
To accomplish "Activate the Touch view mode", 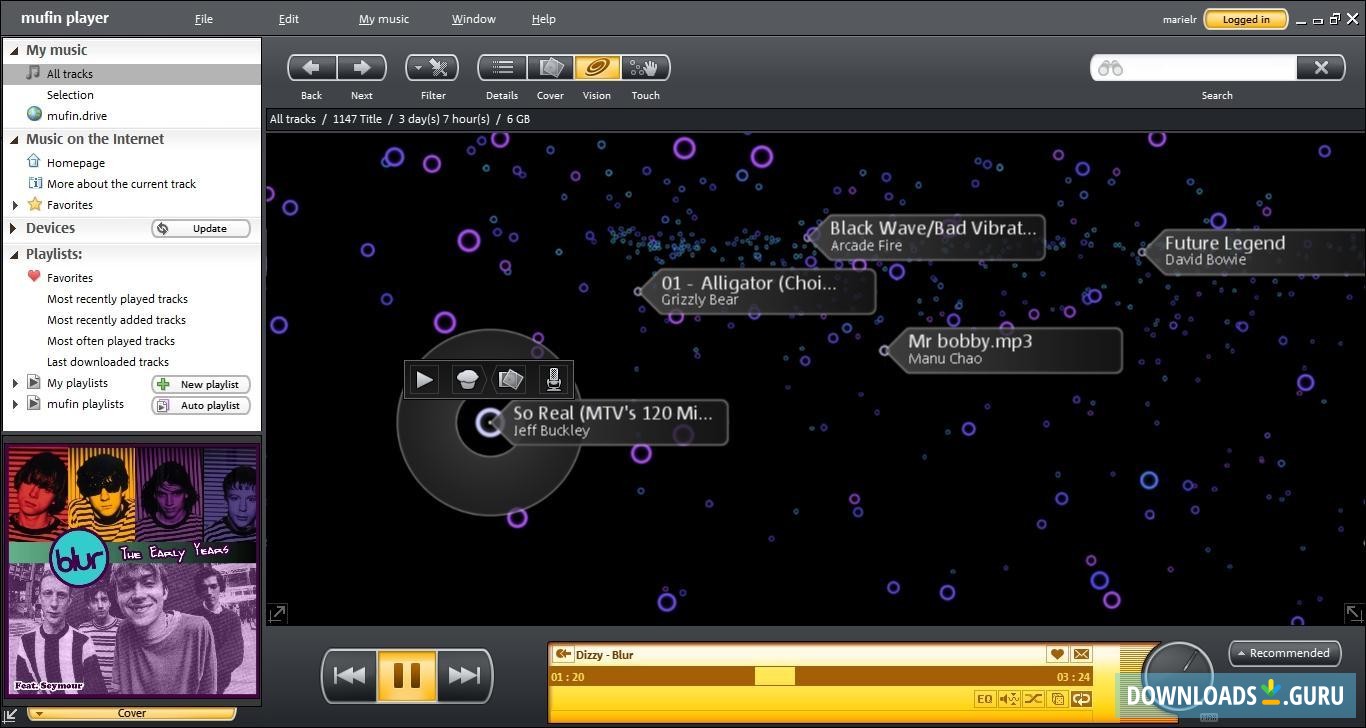I will click(x=645, y=68).
